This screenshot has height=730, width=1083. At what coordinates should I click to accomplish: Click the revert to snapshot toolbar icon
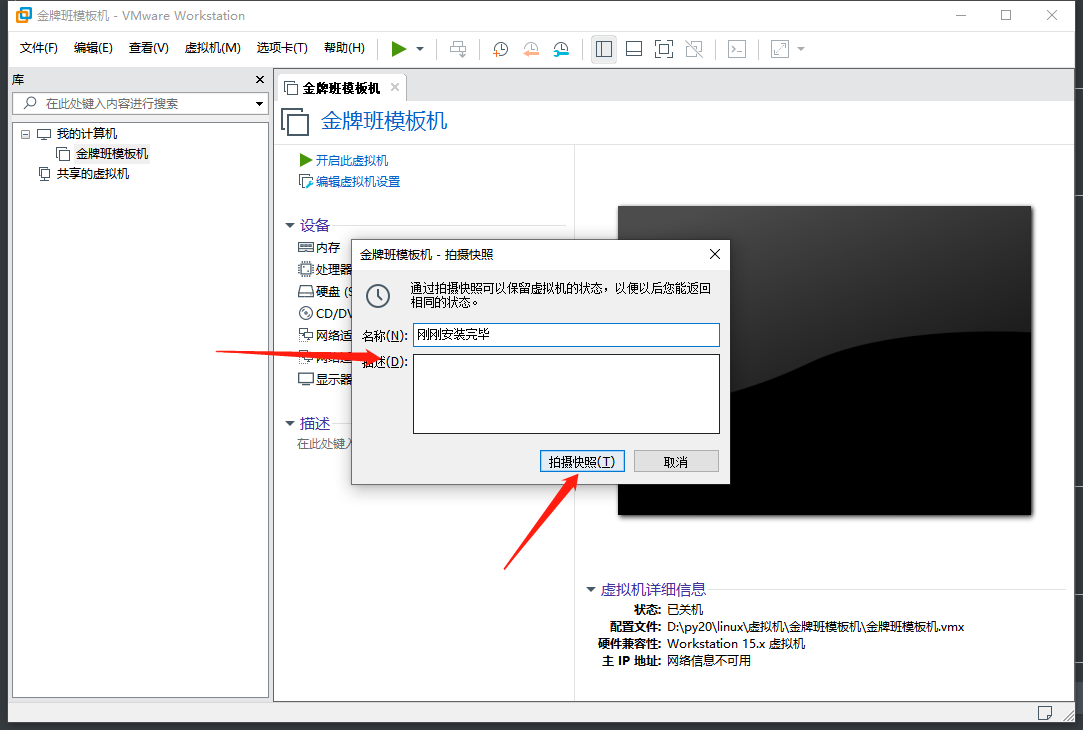point(530,49)
